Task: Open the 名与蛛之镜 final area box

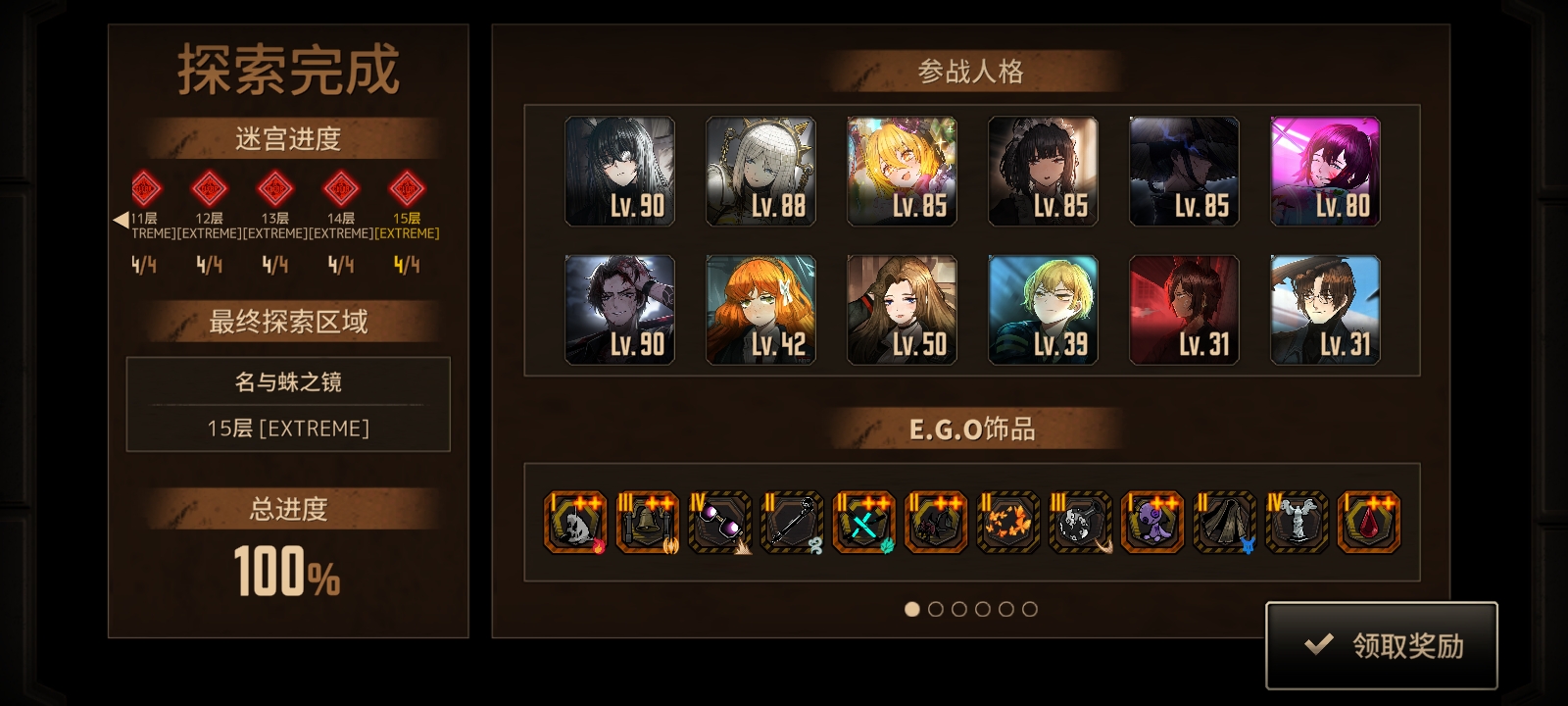Action: 288,404
